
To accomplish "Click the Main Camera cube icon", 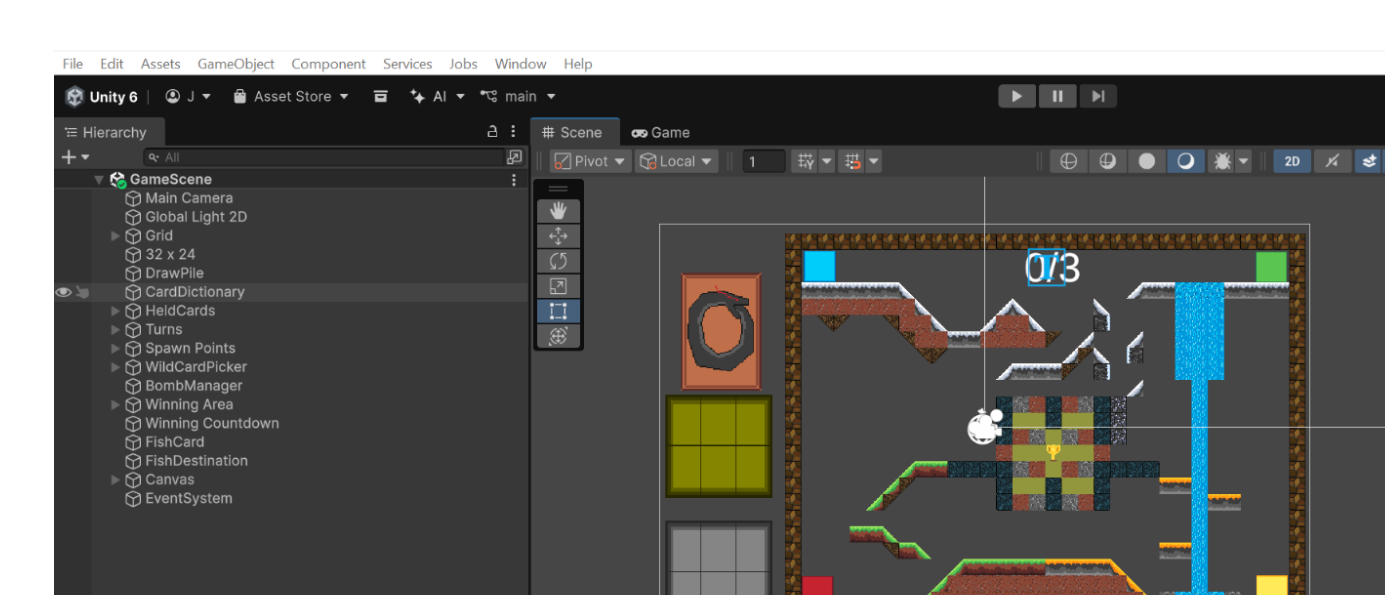I will [133, 198].
